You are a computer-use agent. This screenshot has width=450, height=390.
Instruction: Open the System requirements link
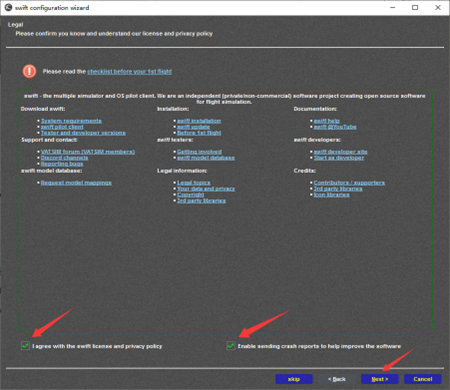point(71,121)
